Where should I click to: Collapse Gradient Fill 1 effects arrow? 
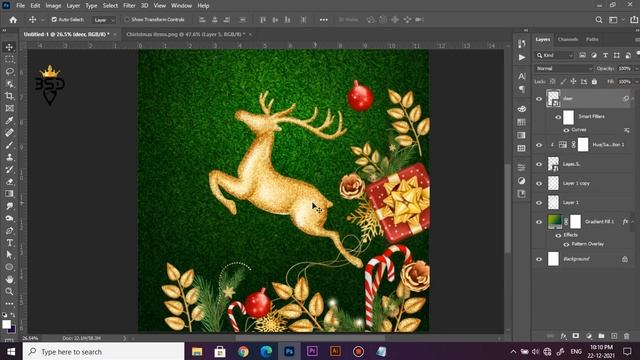point(633,222)
